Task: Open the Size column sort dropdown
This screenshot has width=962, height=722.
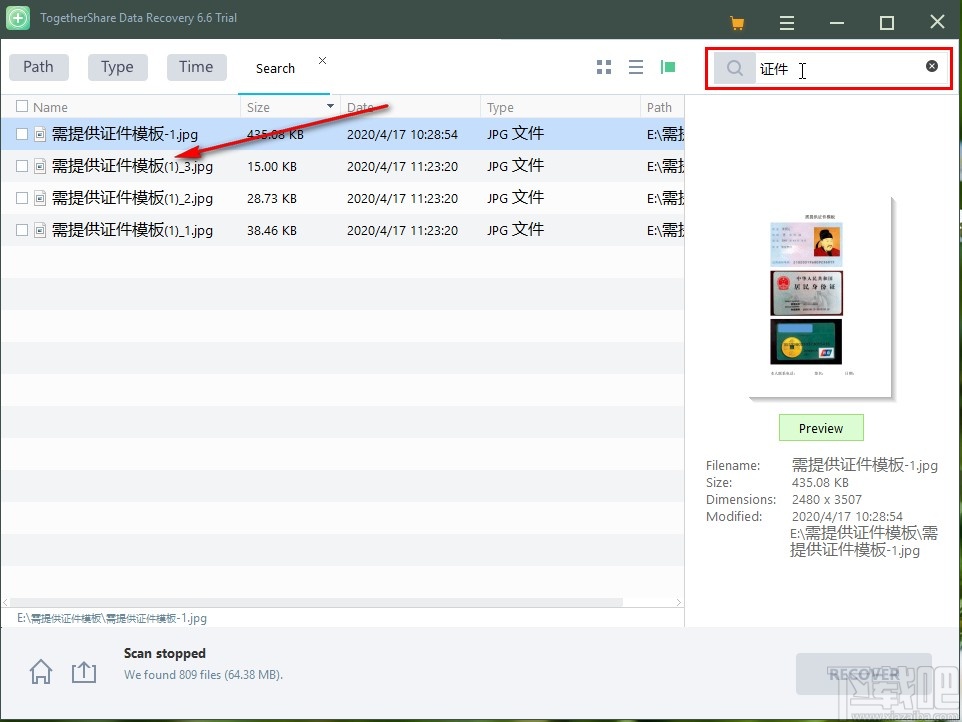Action: click(330, 106)
